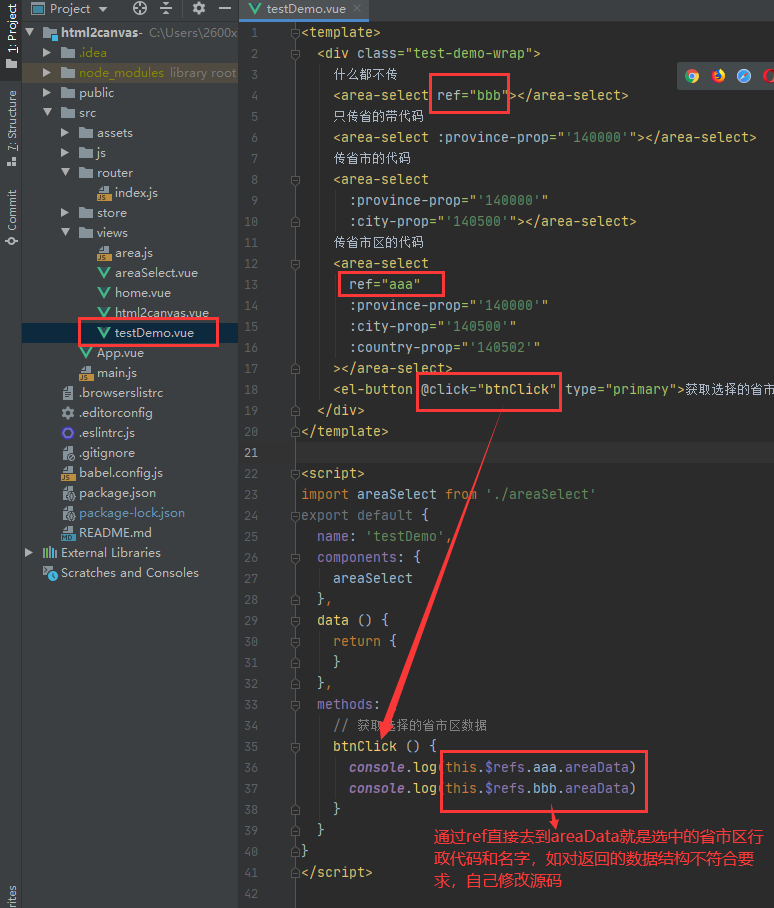Select README.md file

(x=115, y=533)
